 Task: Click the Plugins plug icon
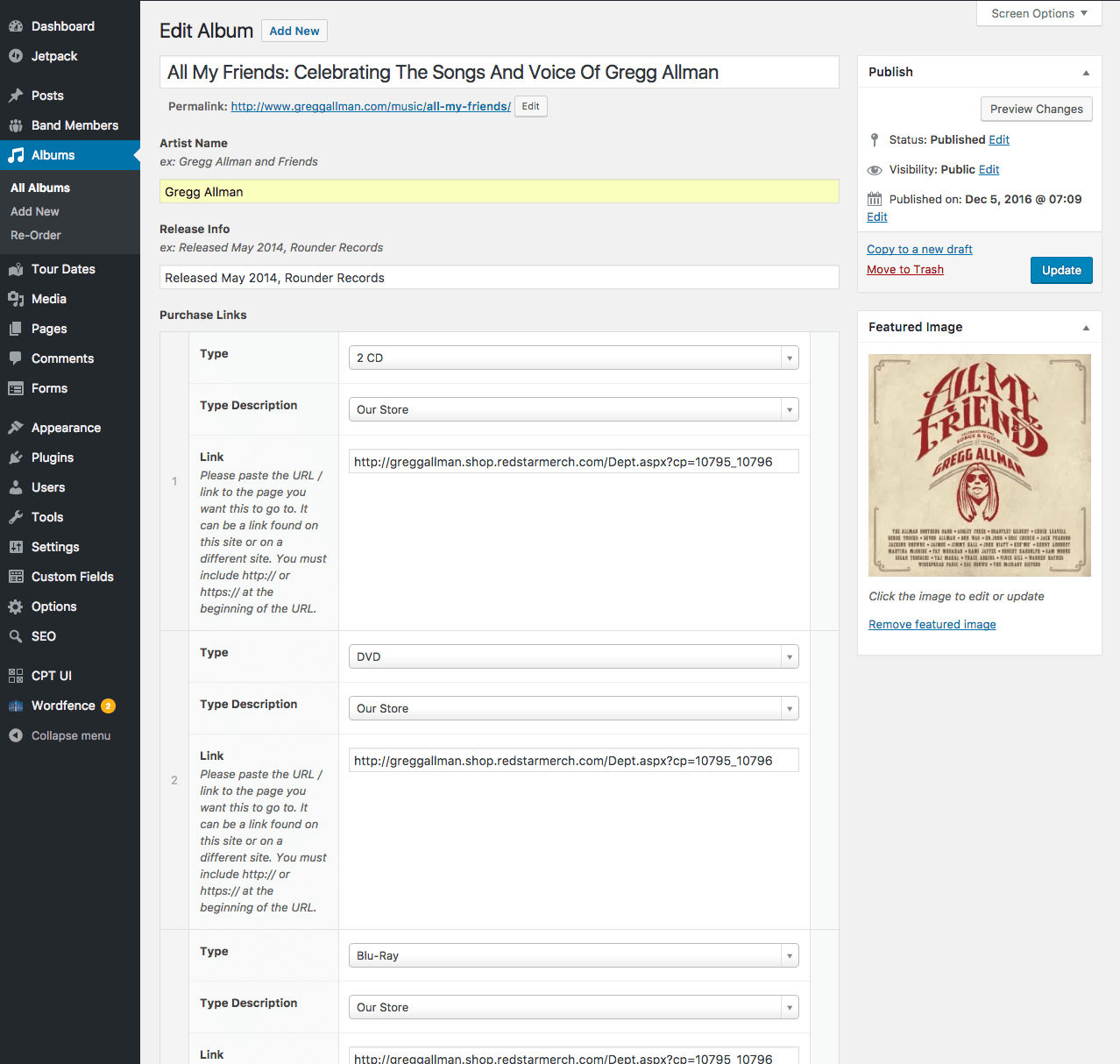[x=16, y=458]
